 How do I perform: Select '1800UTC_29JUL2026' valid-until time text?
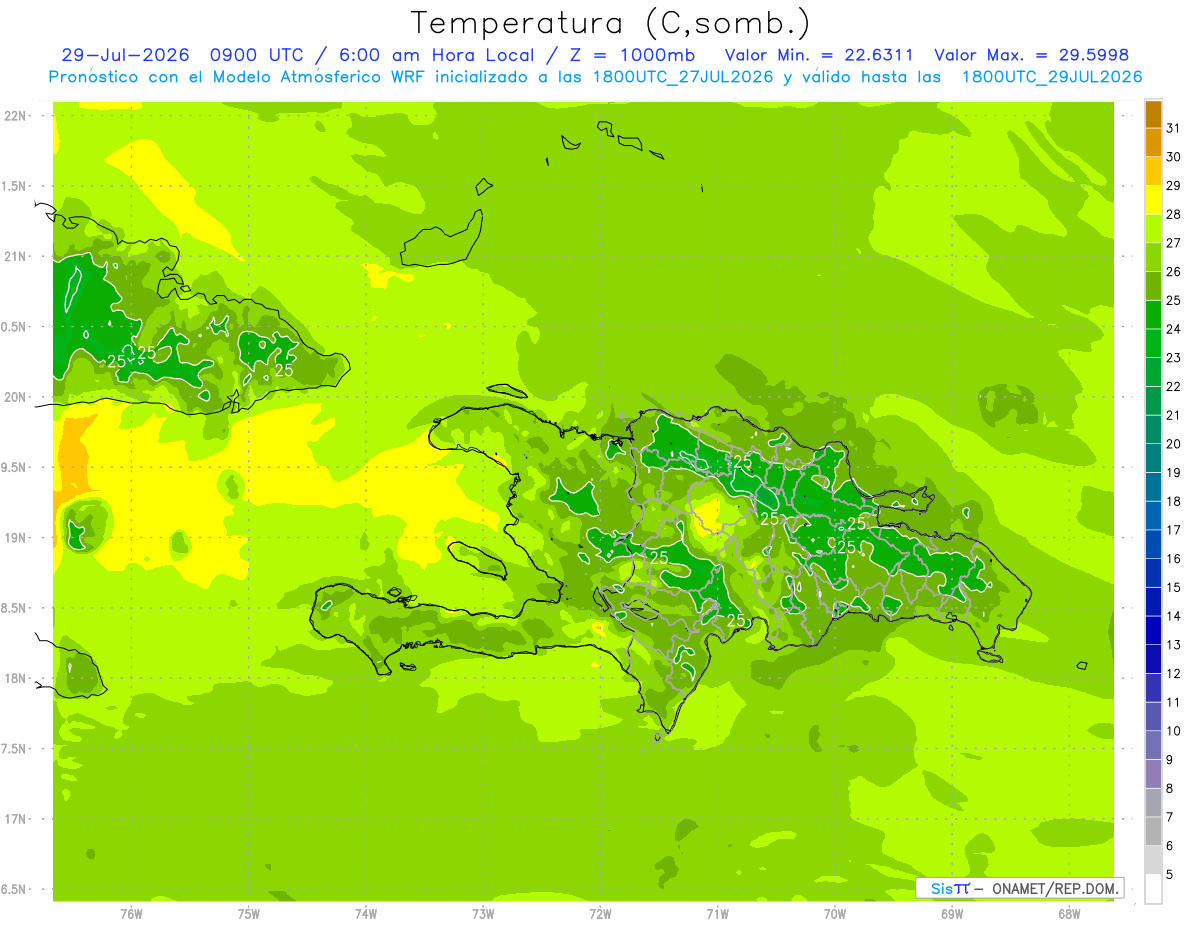1052,77
